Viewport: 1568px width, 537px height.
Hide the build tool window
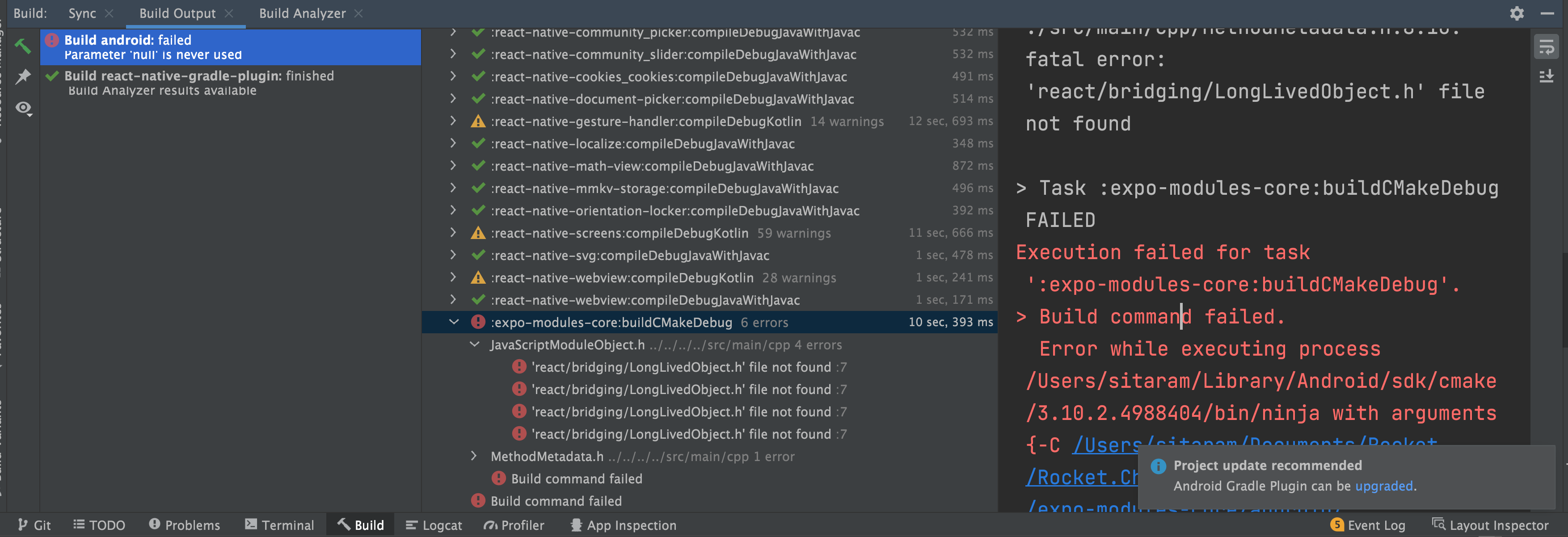[1547, 13]
